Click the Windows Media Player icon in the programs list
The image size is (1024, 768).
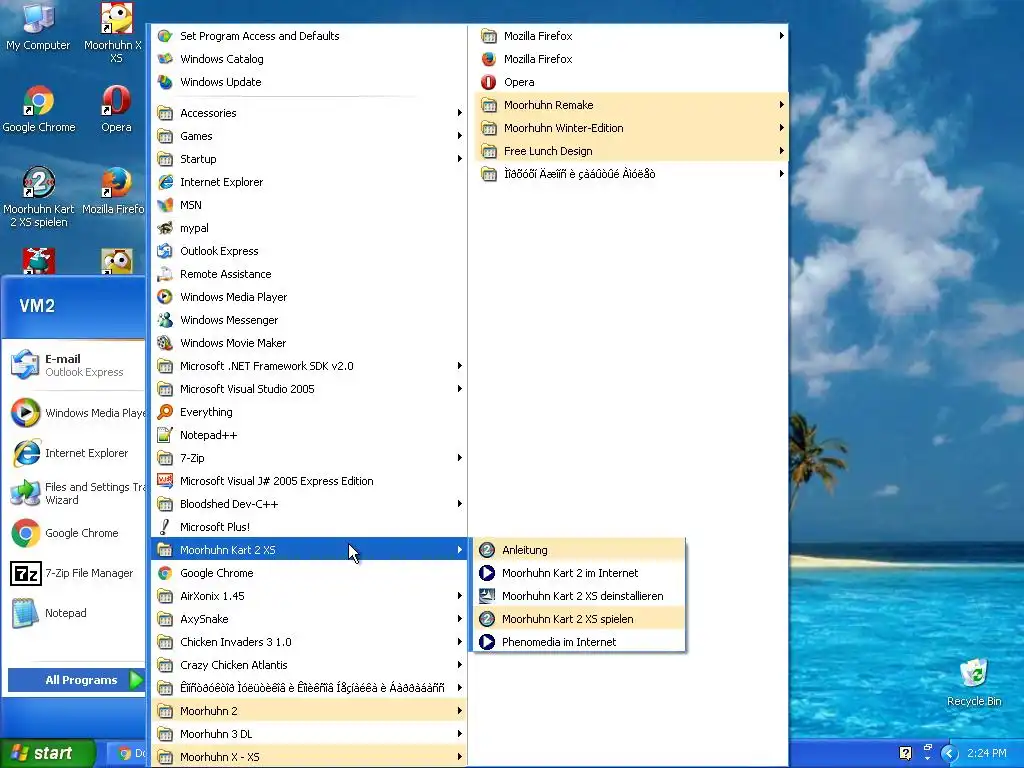165,296
